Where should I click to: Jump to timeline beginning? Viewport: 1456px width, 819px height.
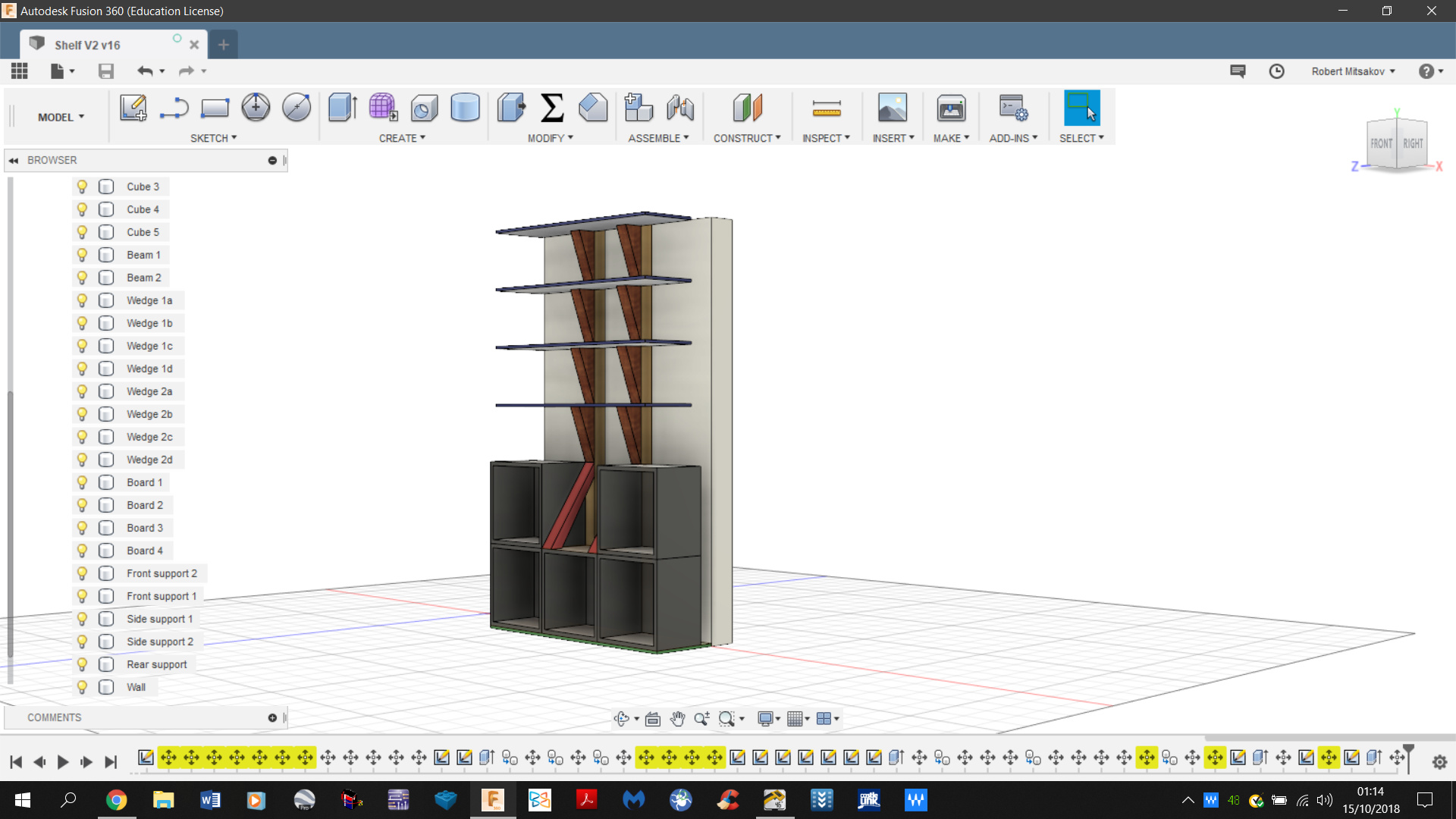(x=16, y=762)
